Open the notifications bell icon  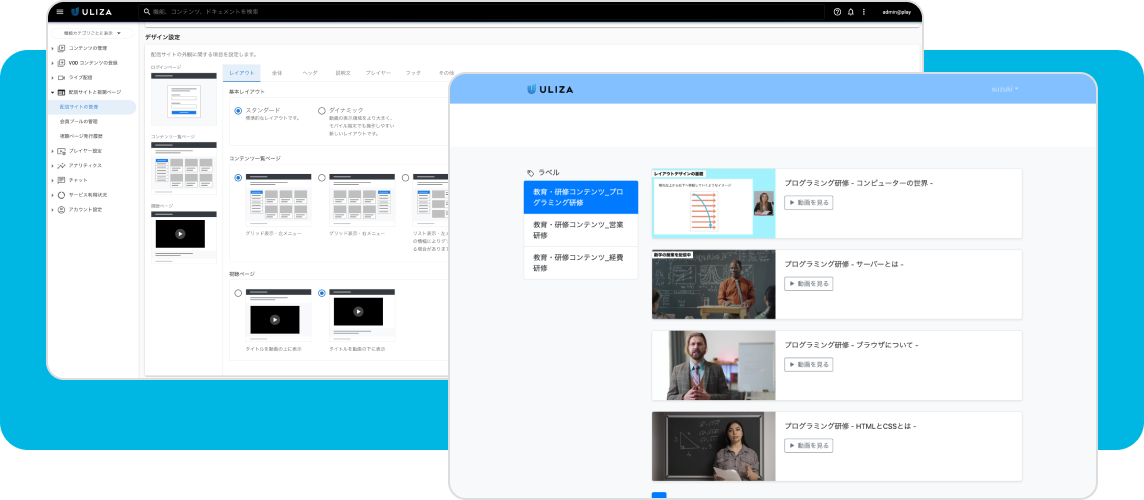pos(851,12)
